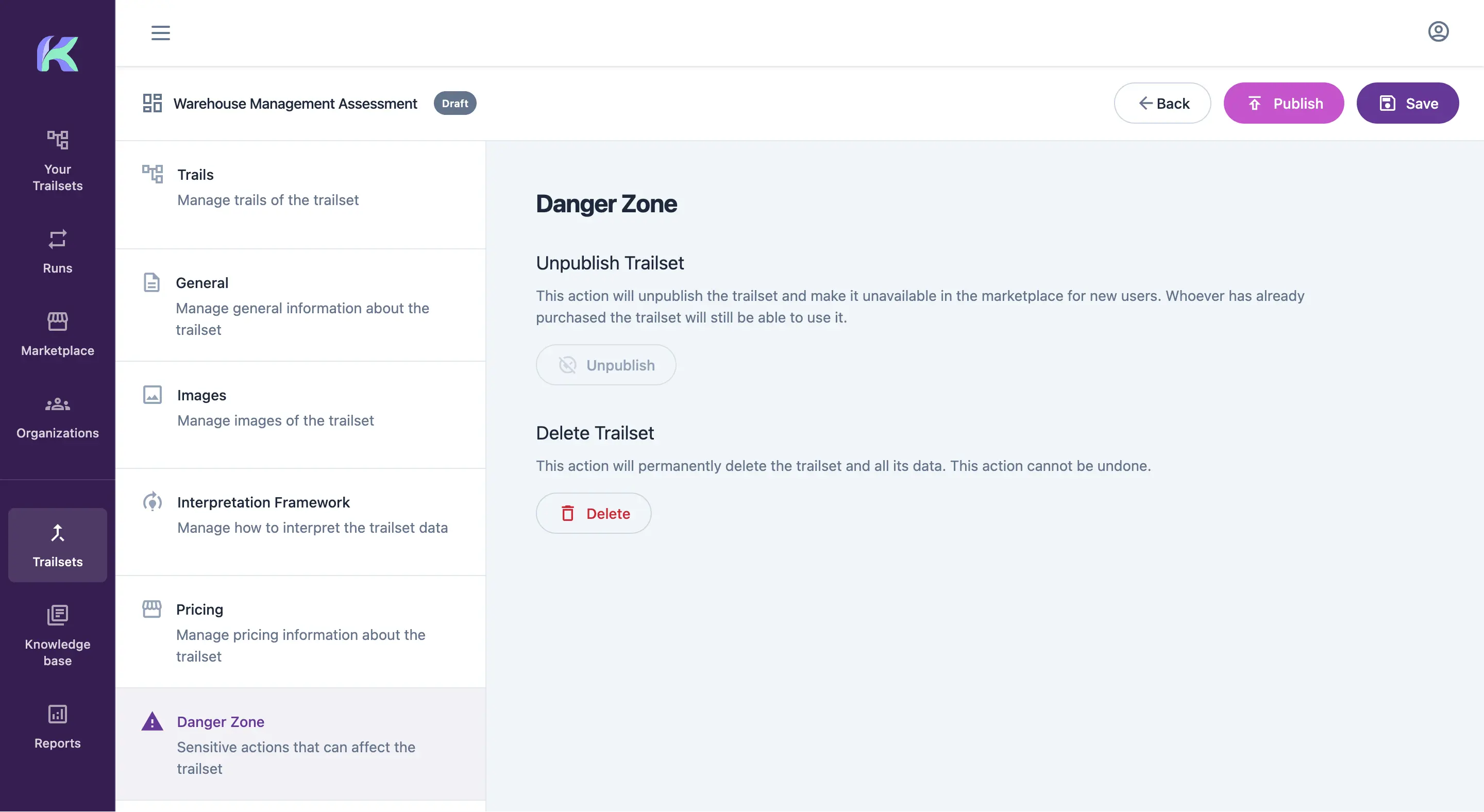Click the upload arrow icon on Publish
This screenshot has height=812, width=1484.
[1254, 103]
